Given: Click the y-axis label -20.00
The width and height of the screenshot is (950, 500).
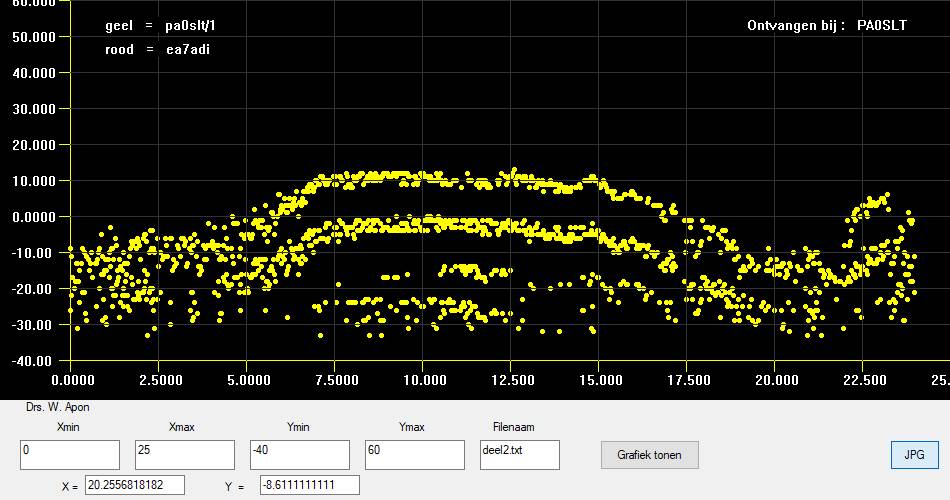Looking at the screenshot, I should click(33, 289).
